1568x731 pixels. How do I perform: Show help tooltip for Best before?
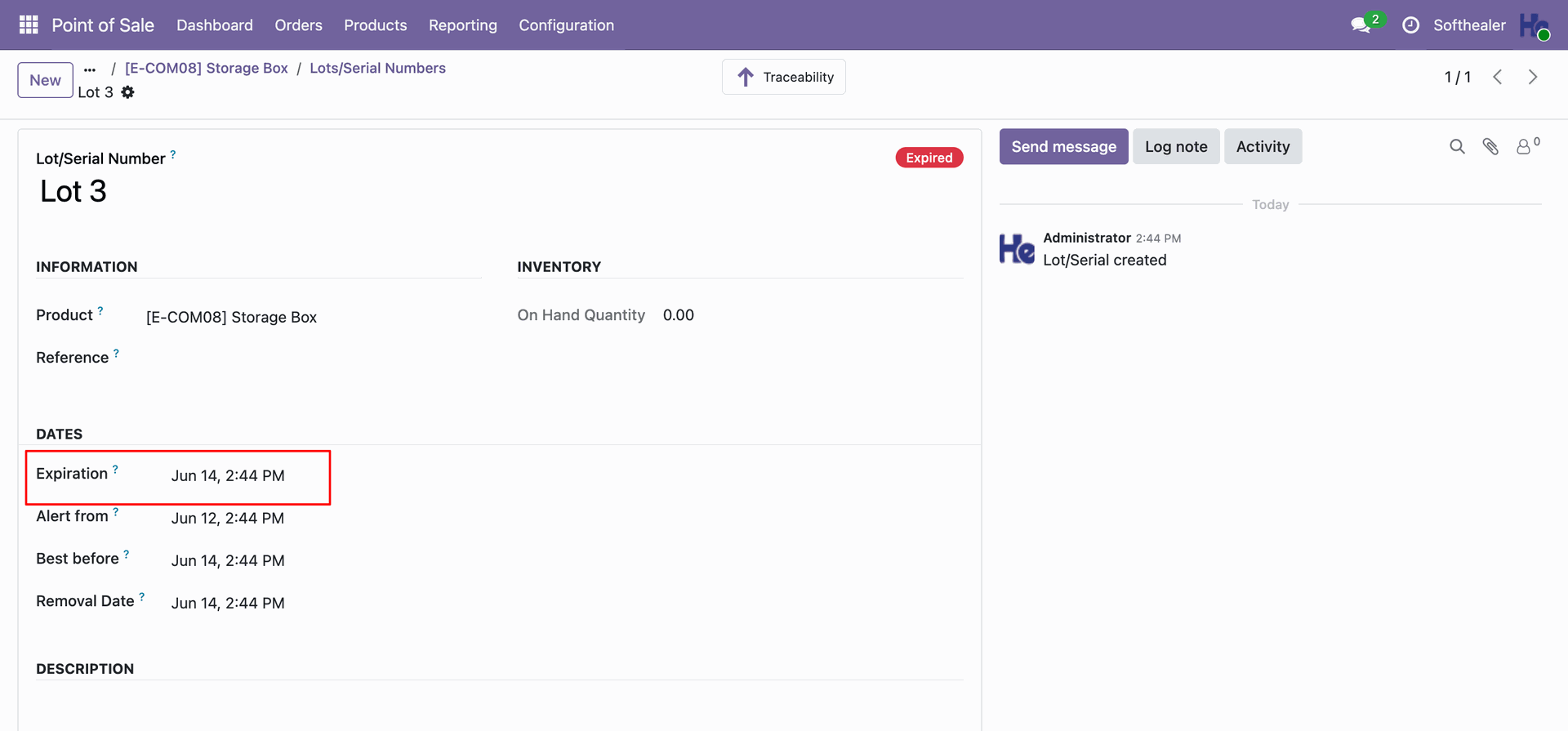(x=127, y=554)
